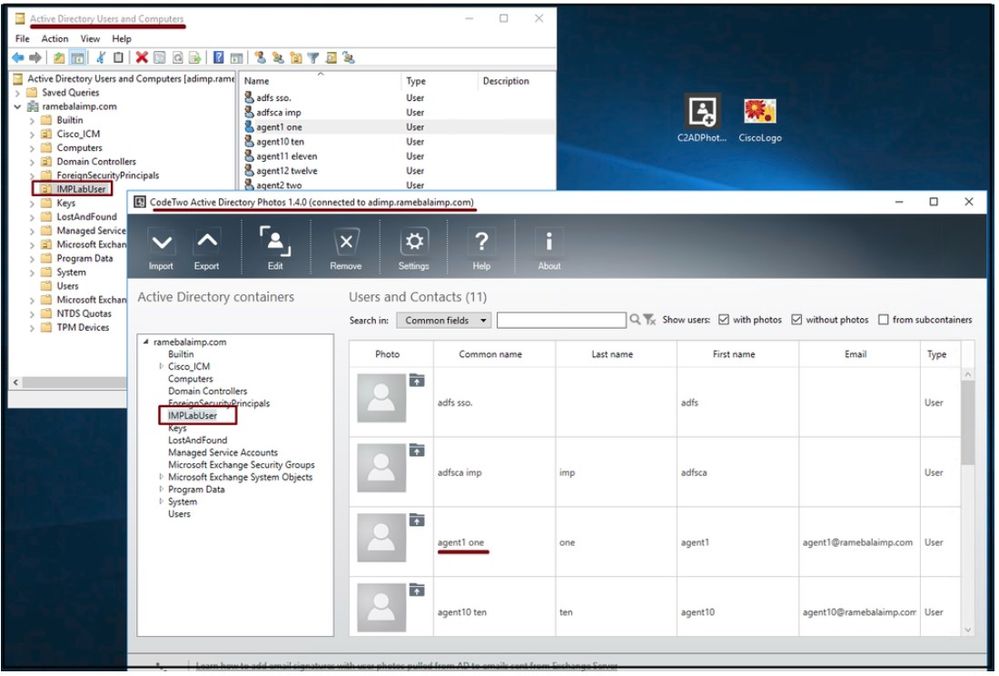Click the Export button in CodeTwo toolbar

coord(206,249)
